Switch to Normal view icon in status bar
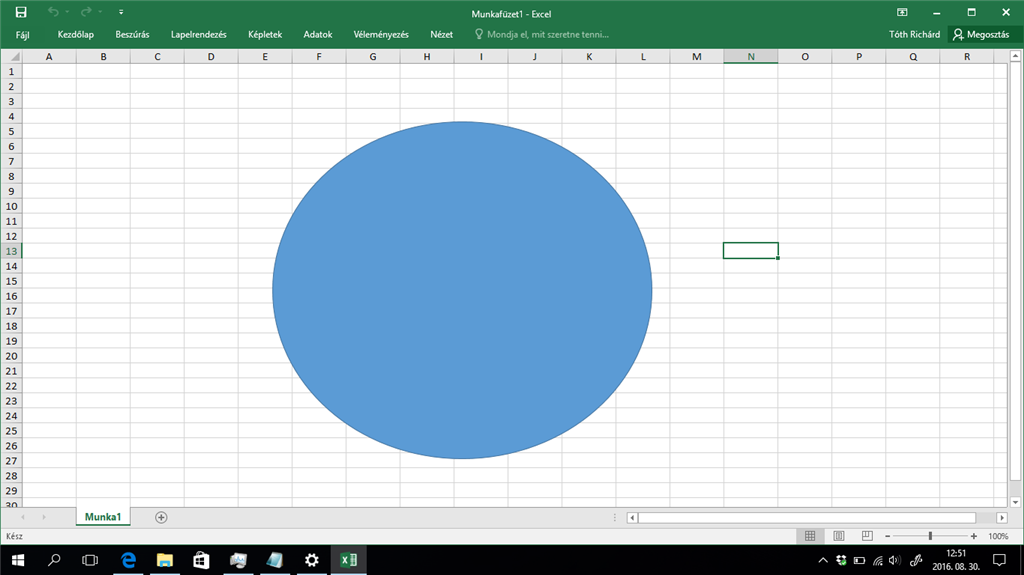Screen dimensions: 1024x575 coord(810,536)
